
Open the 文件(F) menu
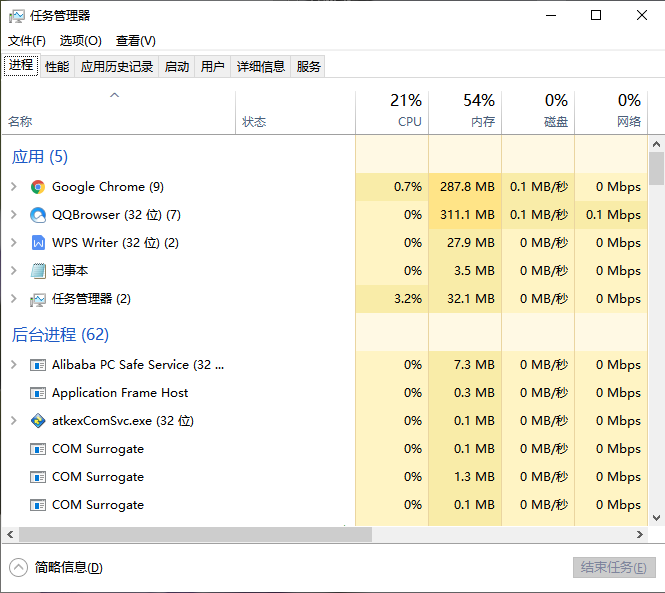coord(27,41)
